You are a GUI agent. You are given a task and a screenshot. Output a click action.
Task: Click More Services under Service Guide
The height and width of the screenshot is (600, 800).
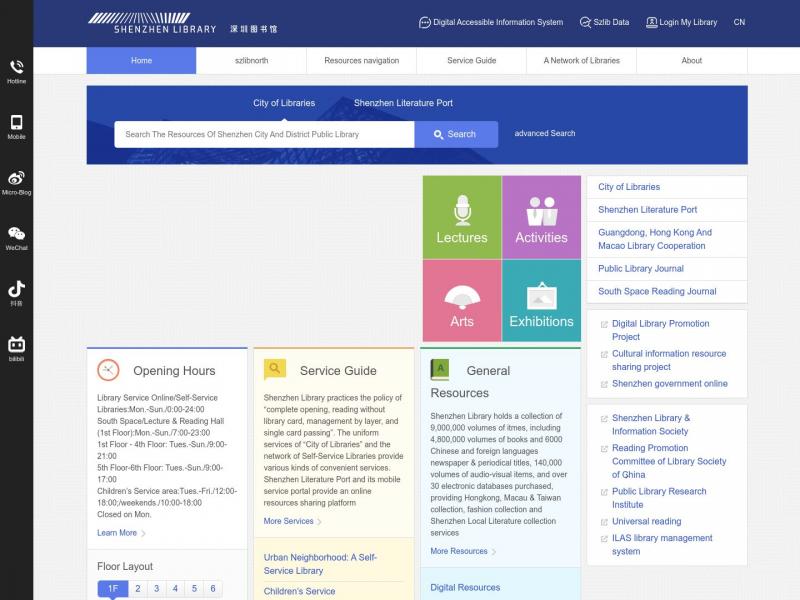pyautogui.click(x=288, y=521)
